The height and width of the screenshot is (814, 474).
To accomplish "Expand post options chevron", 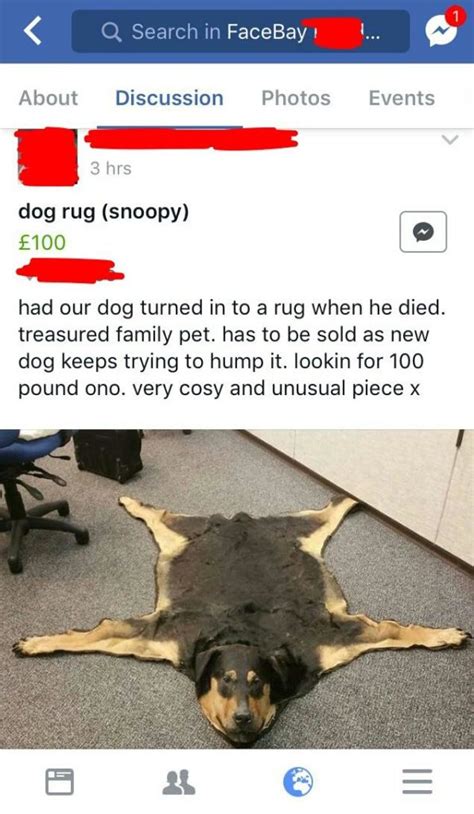I will click(450, 140).
